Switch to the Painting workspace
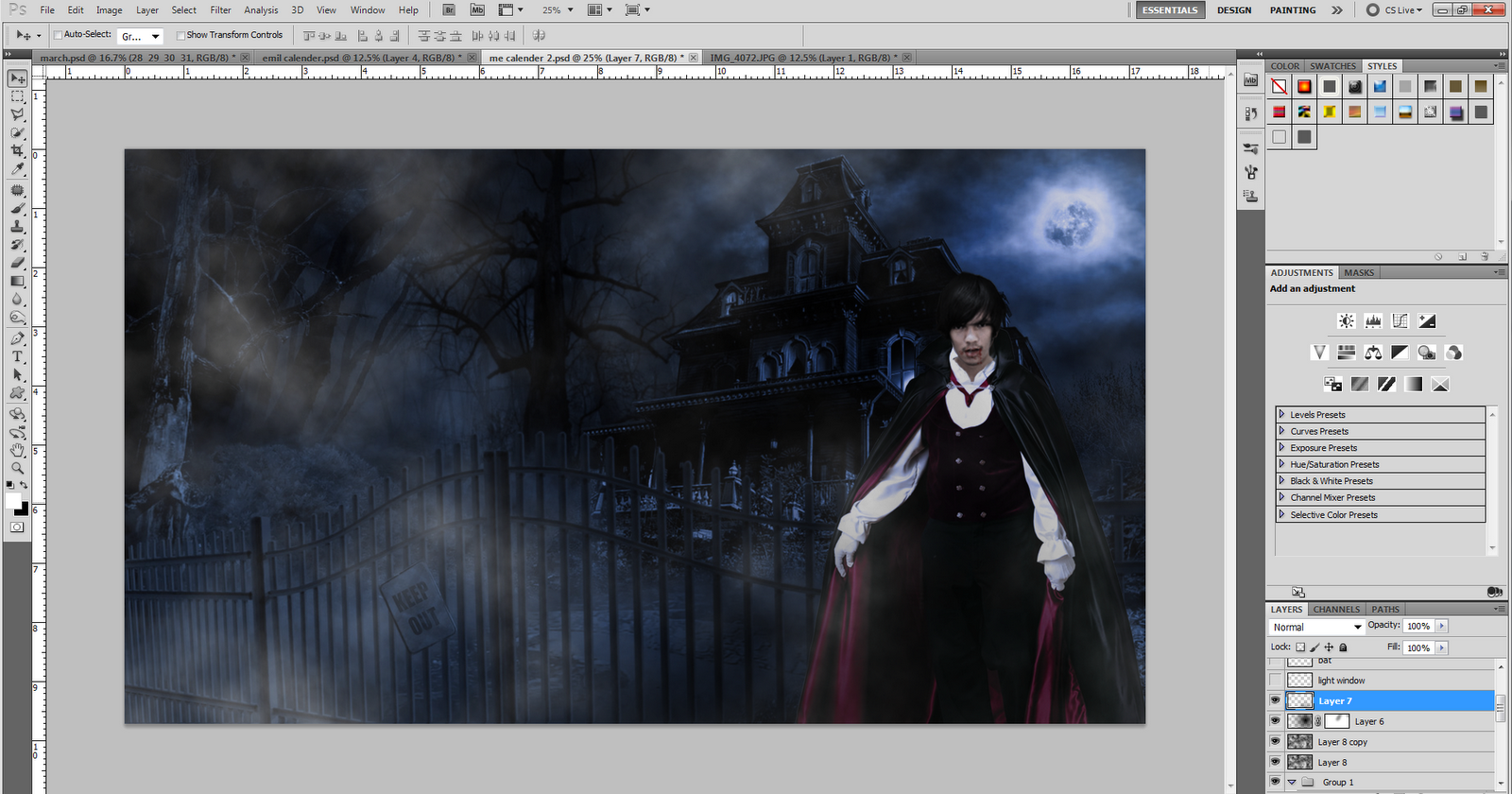 pyautogui.click(x=1293, y=9)
